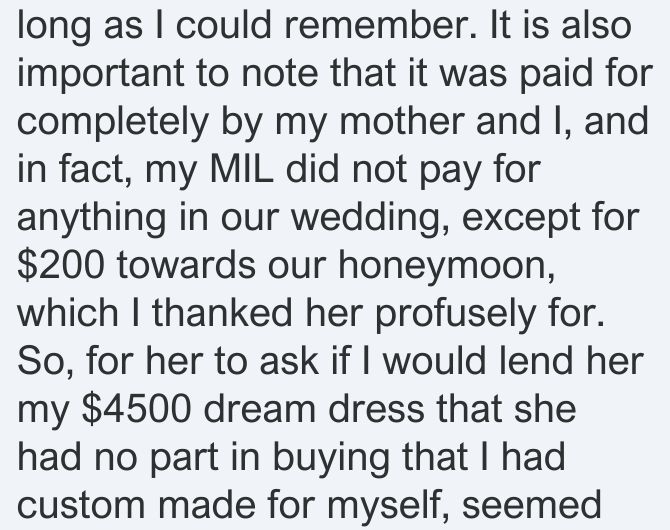This screenshot has height=530, width=670.
Task: Click the abbreviation "MIL"
Action: [x=241, y=170]
